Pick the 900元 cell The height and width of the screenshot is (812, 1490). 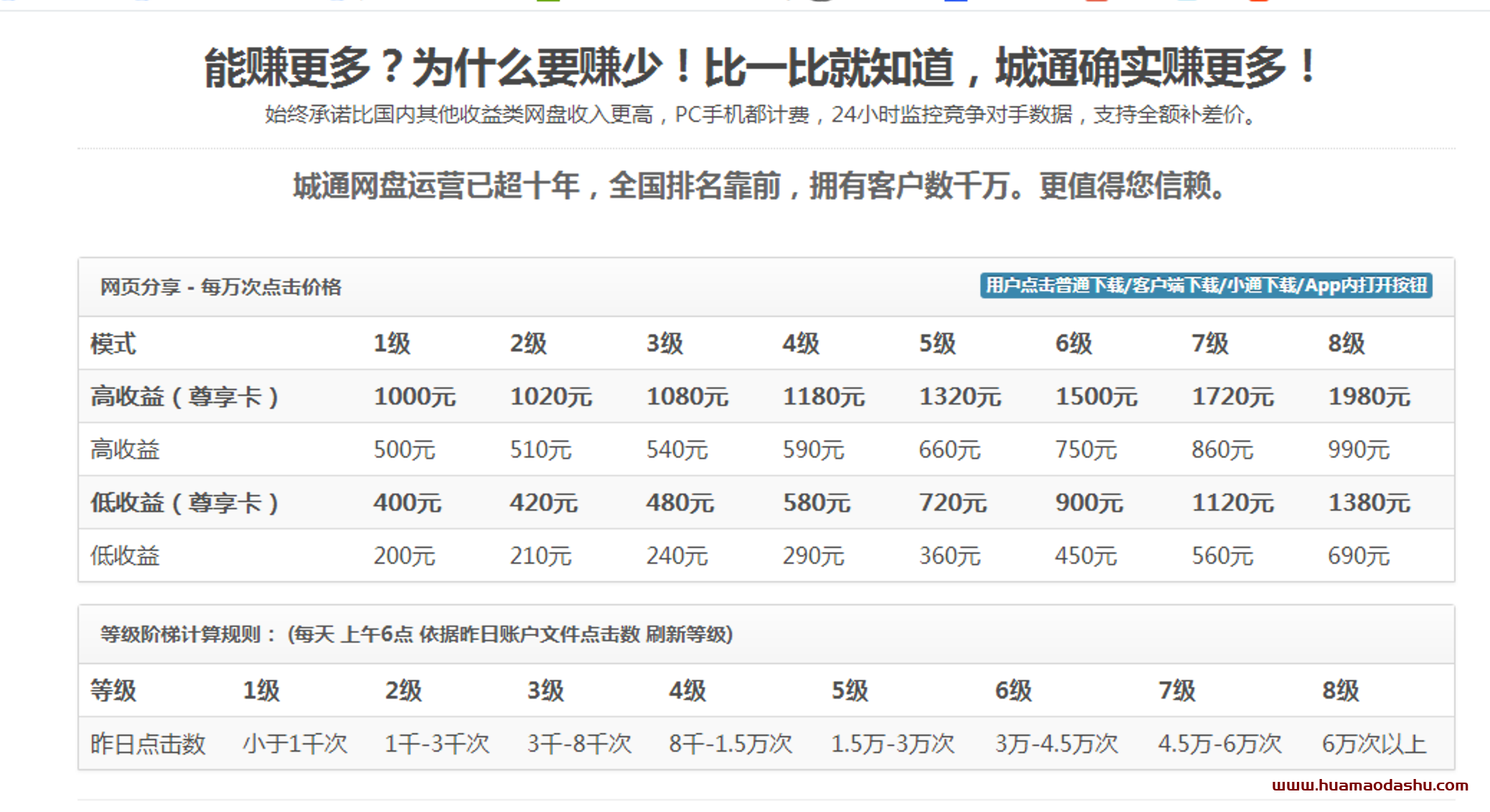point(1089,503)
